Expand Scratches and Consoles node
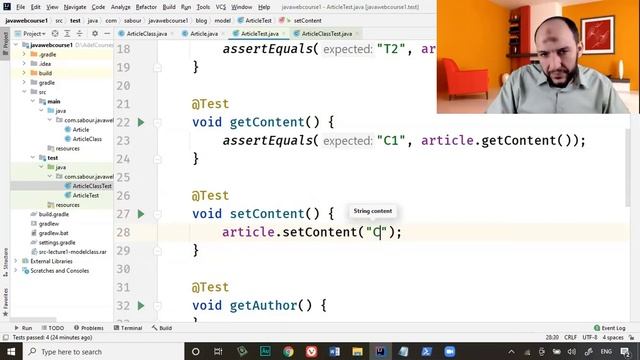 (x=16, y=271)
